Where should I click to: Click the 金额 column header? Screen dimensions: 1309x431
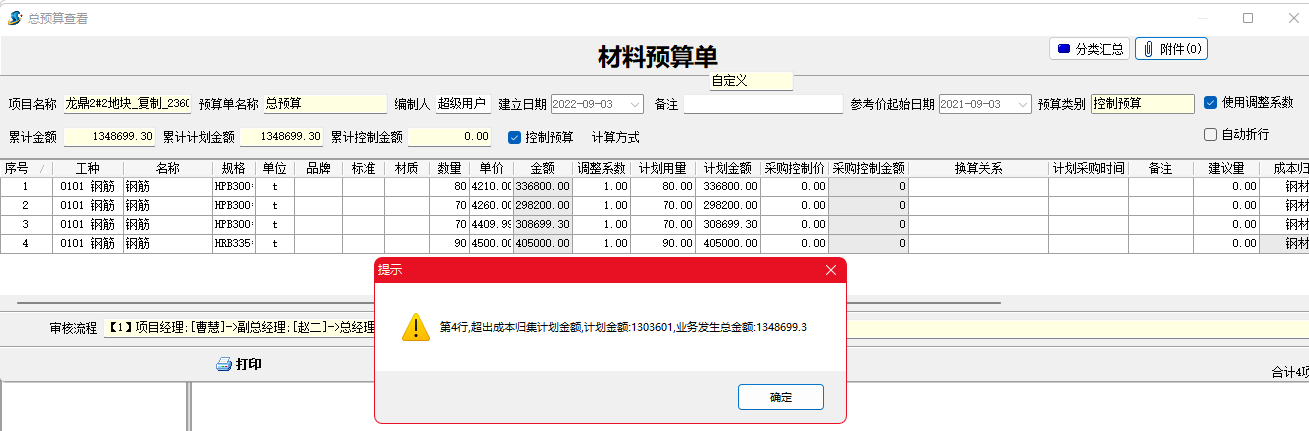[542, 168]
